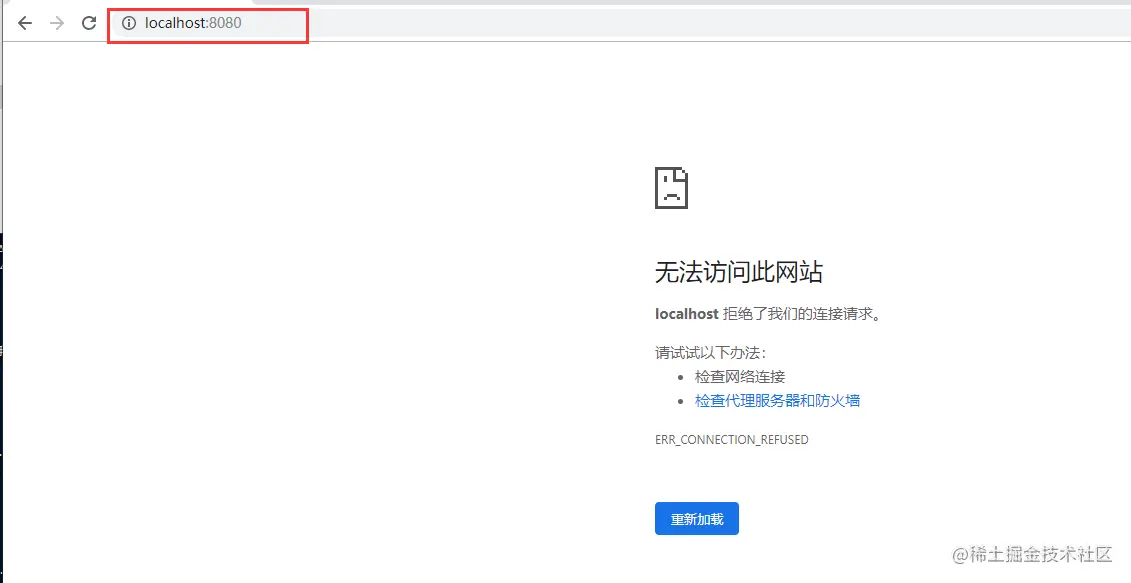The width and height of the screenshot is (1131, 583).
Task: Select the 无法访问此网站 heading text
Action: pos(739,273)
